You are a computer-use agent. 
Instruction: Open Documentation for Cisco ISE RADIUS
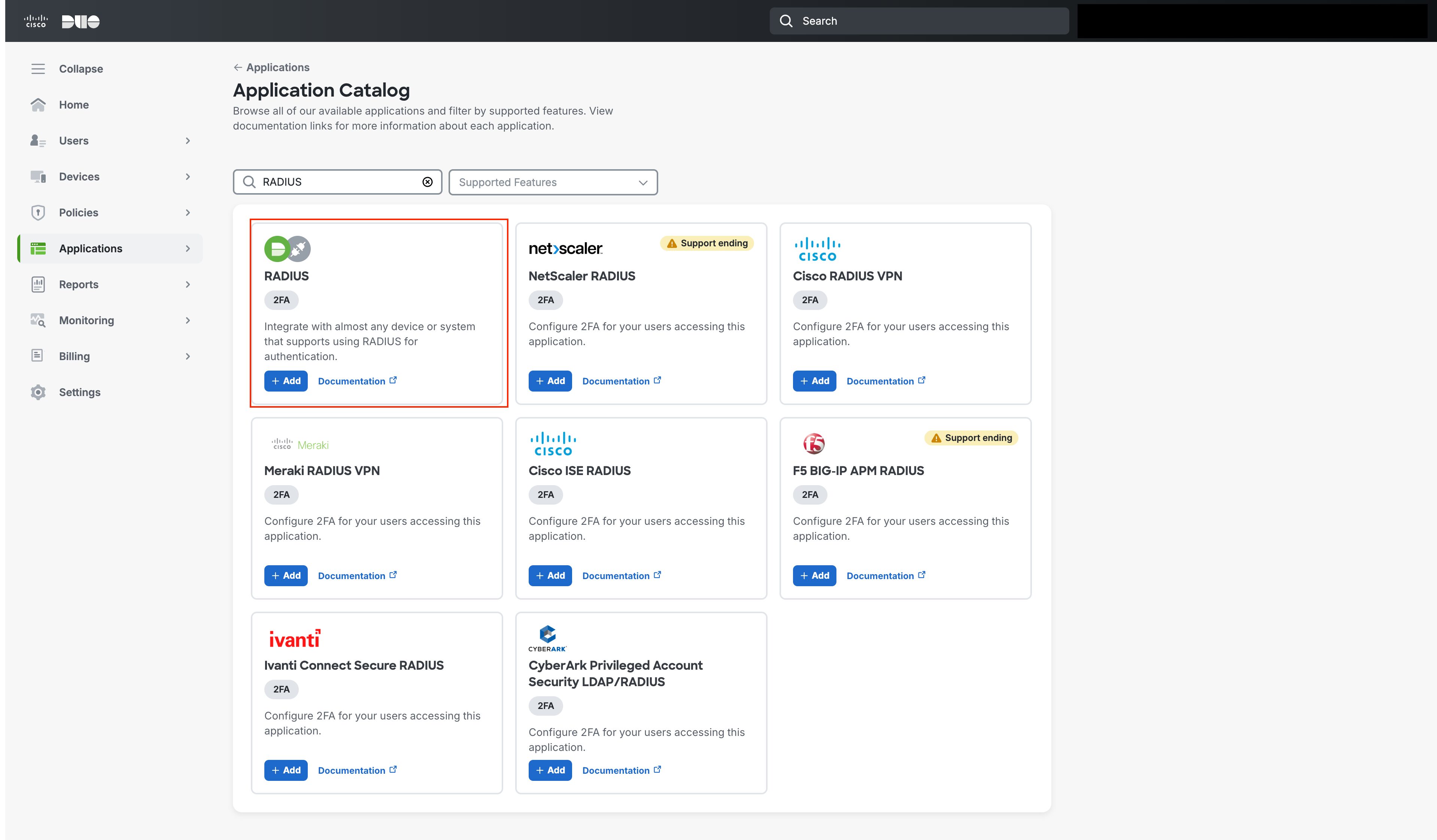pos(622,575)
